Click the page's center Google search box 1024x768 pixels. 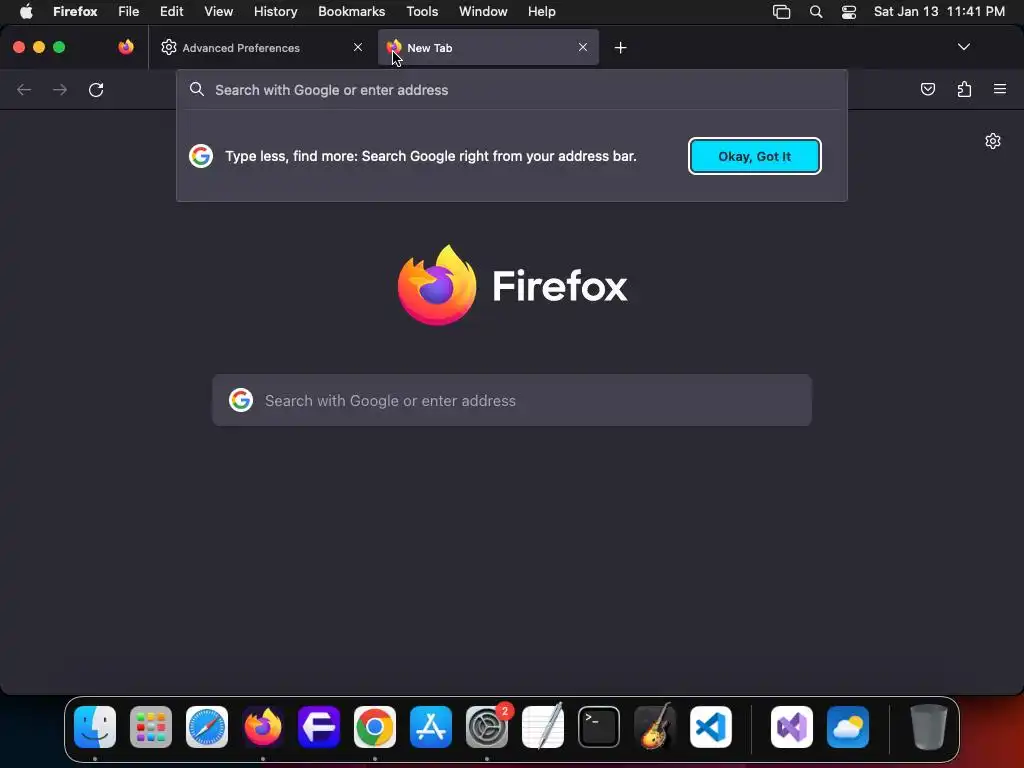click(512, 400)
